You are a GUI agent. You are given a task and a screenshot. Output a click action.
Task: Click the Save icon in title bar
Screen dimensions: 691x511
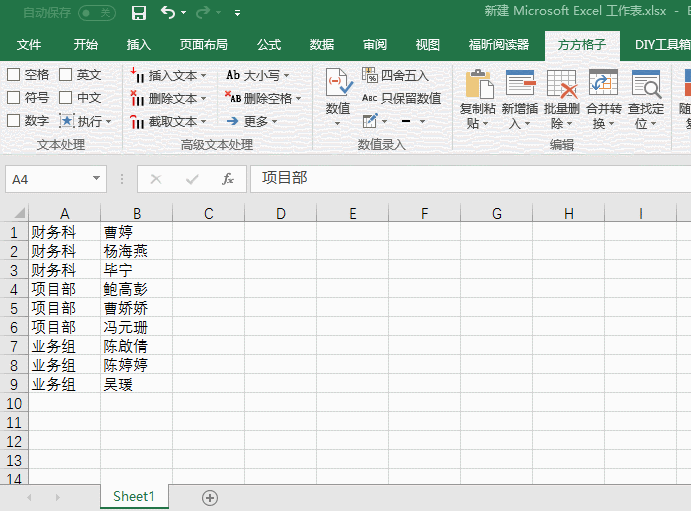[x=139, y=13]
